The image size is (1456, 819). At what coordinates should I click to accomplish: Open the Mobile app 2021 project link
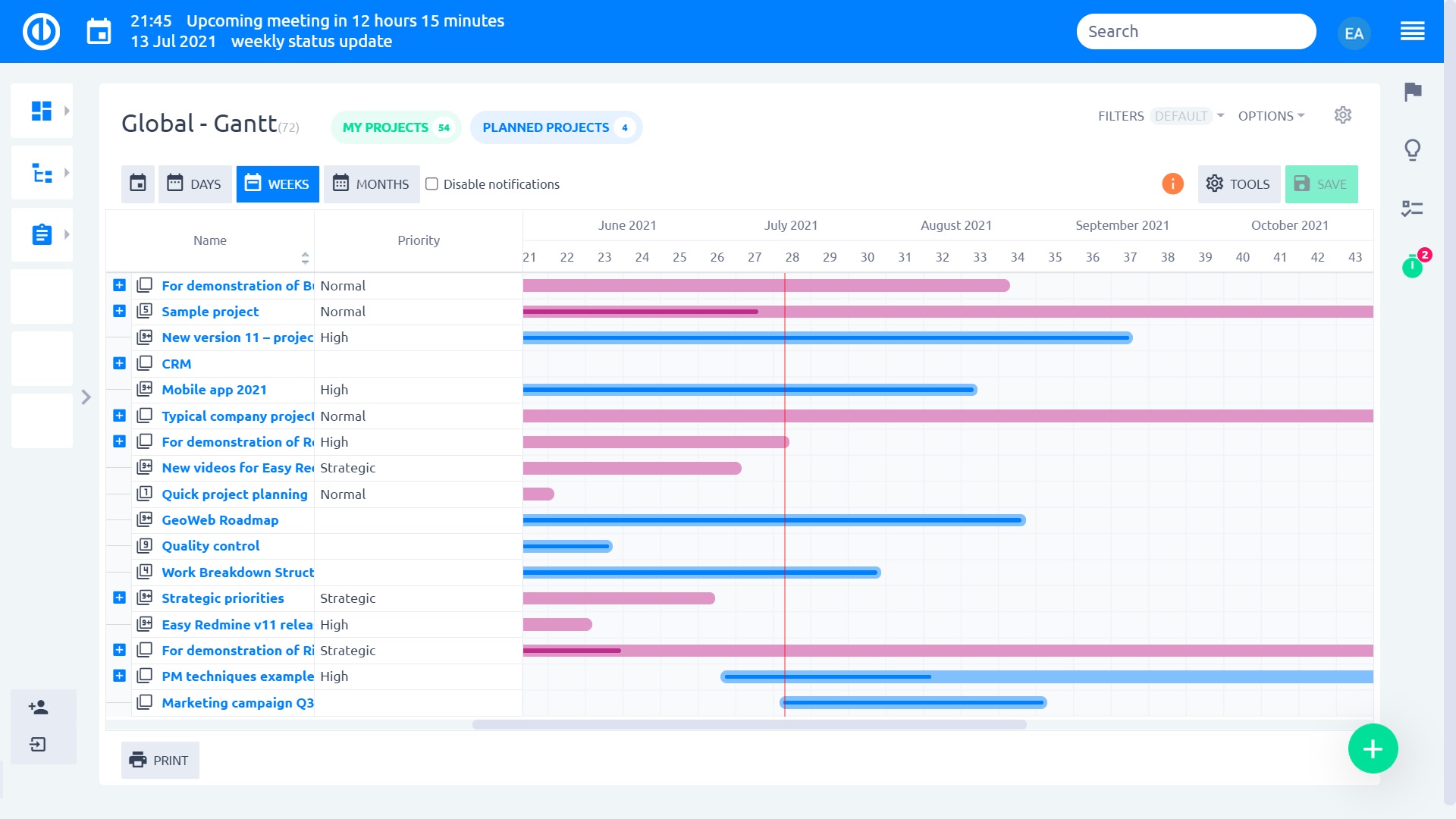tap(214, 390)
